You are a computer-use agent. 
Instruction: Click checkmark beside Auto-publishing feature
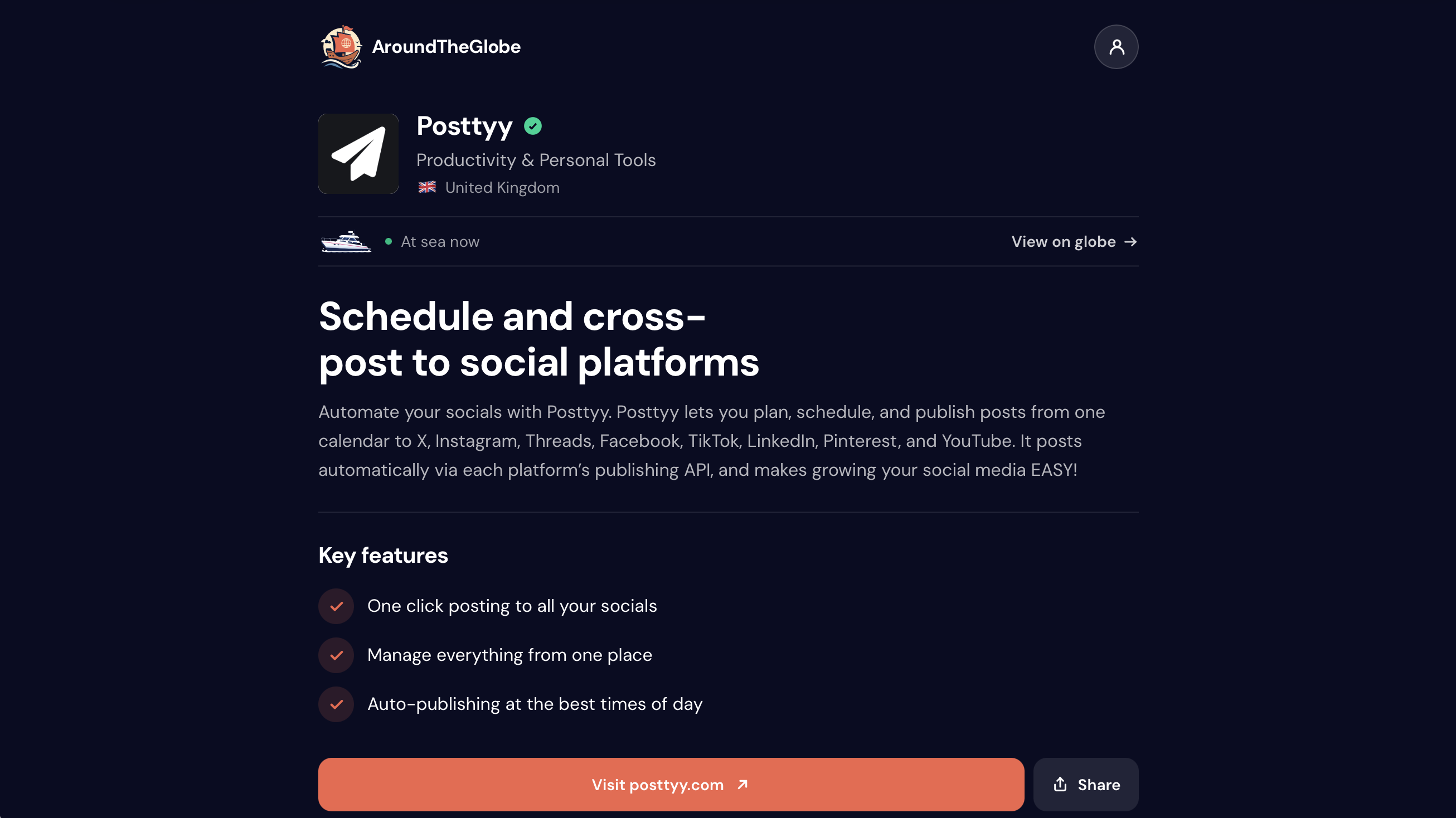coord(336,704)
